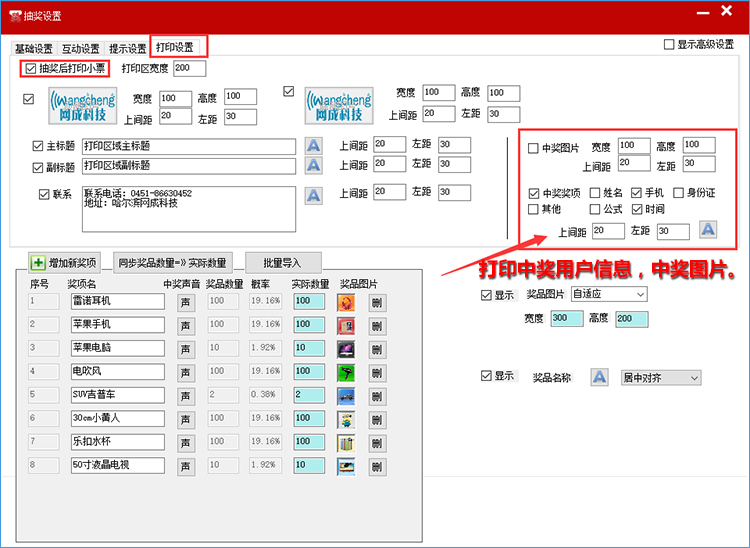Click the 同步奖品数量=>实际数量 button
This screenshot has width=750, height=548.
[x=172, y=263]
